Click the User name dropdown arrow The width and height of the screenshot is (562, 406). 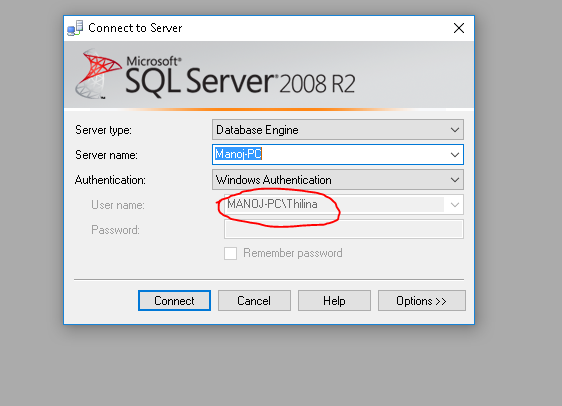455,205
